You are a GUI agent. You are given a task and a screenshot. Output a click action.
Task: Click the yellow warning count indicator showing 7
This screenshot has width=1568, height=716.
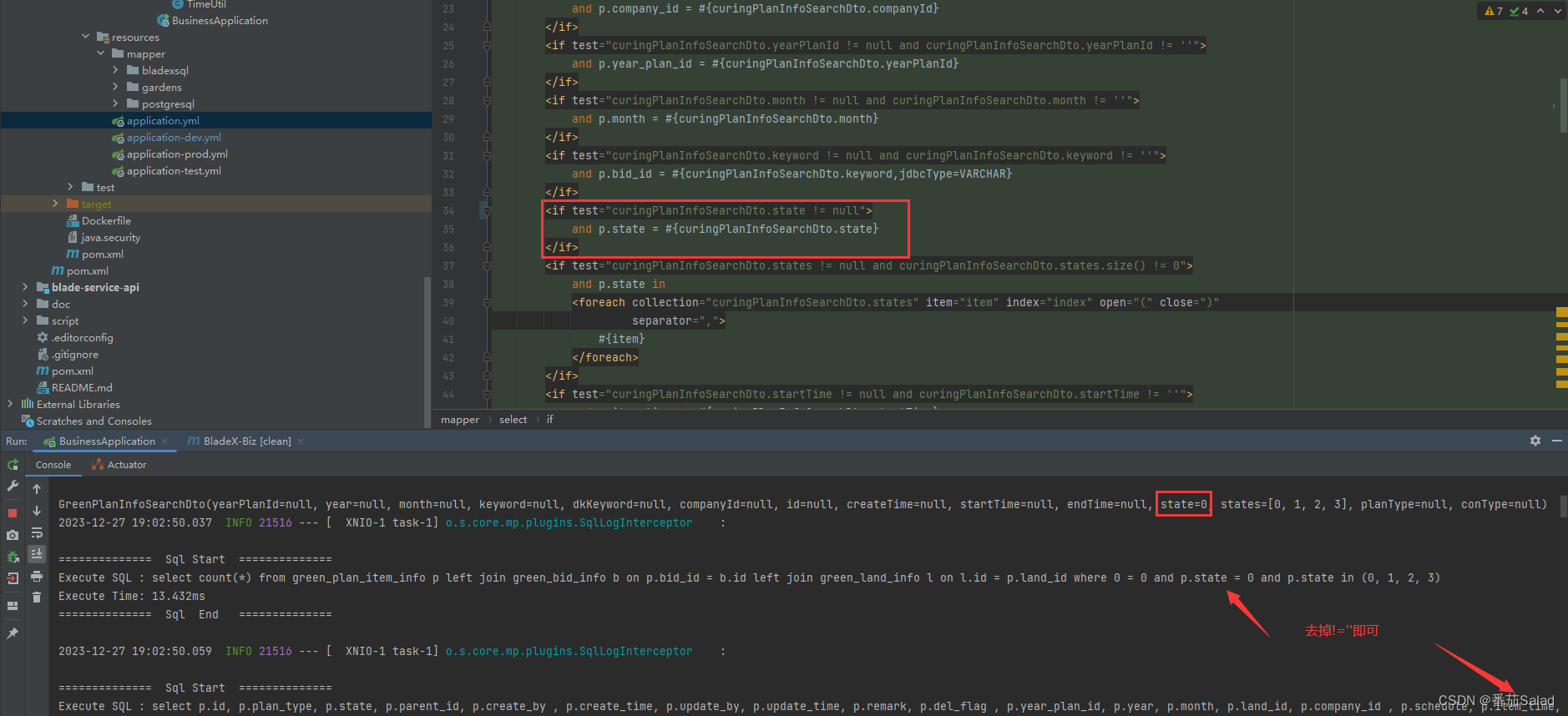coord(1494,11)
